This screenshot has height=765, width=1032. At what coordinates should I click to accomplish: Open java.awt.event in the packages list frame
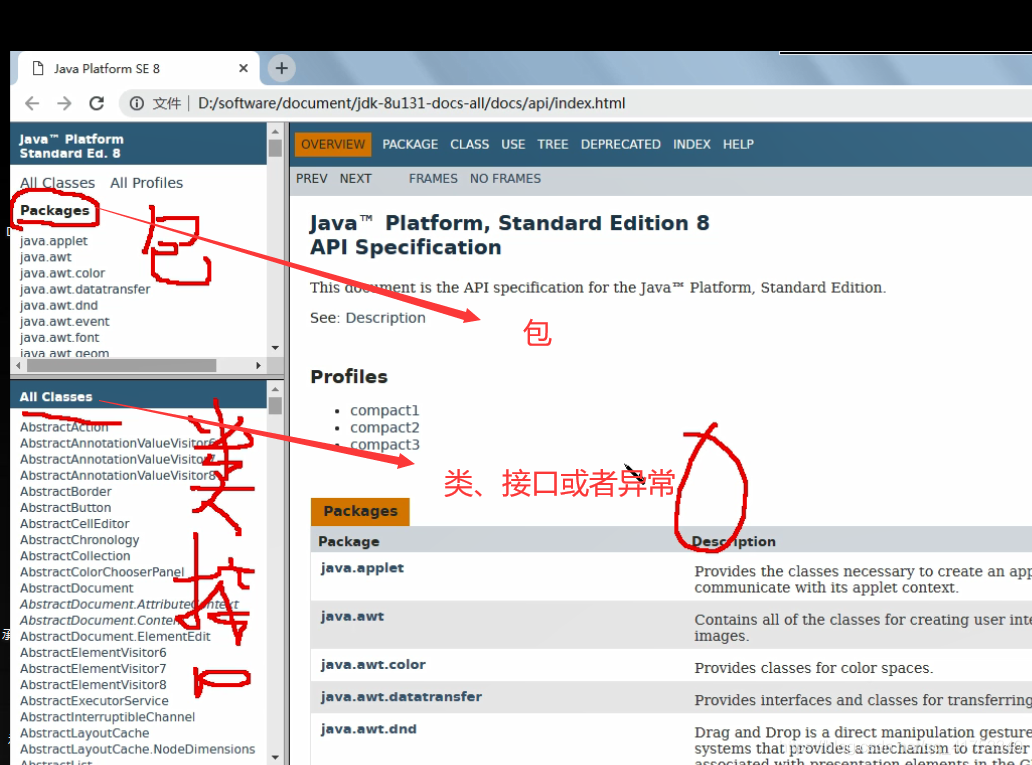pos(64,321)
